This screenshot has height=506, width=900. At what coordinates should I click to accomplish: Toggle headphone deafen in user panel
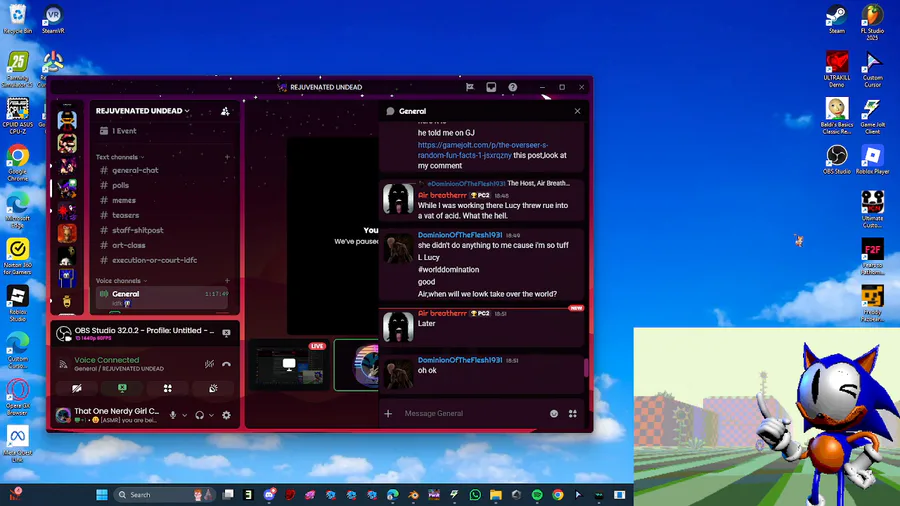pyautogui.click(x=200, y=415)
